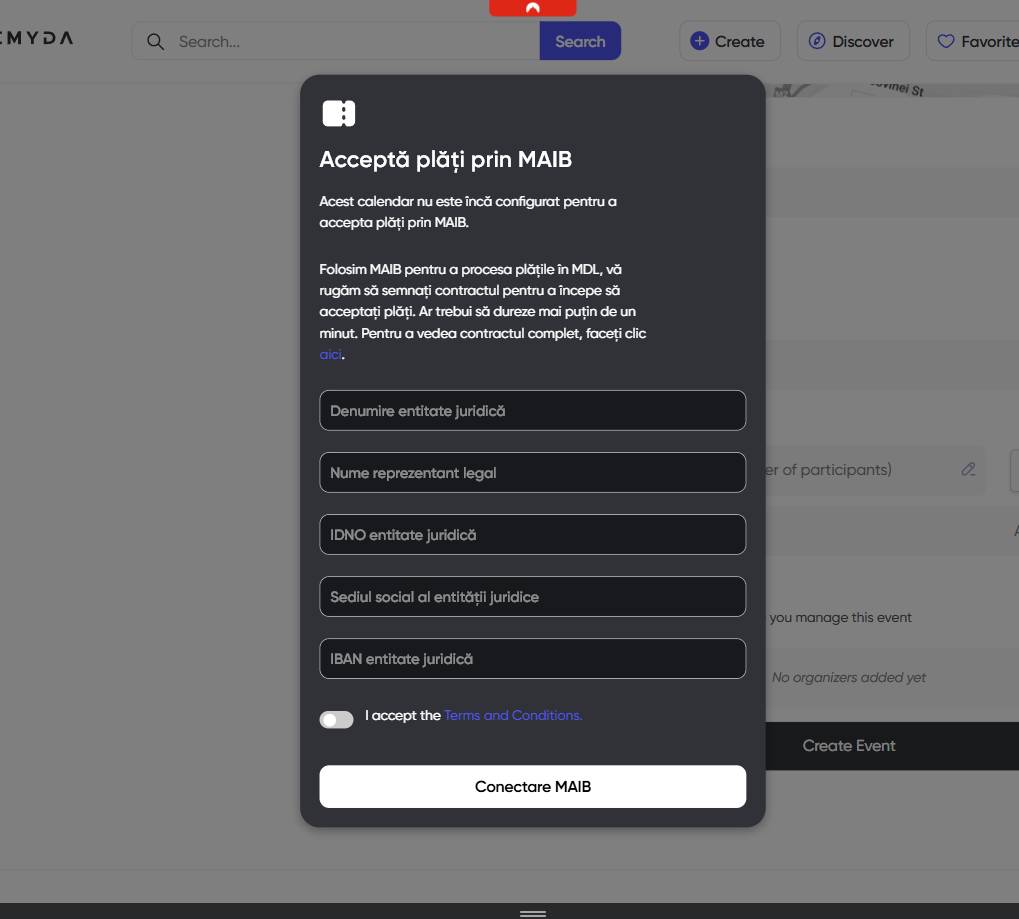Click the magnifier icon in search bar
This screenshot has width=1019, height=919.
[x=155, y=41]
